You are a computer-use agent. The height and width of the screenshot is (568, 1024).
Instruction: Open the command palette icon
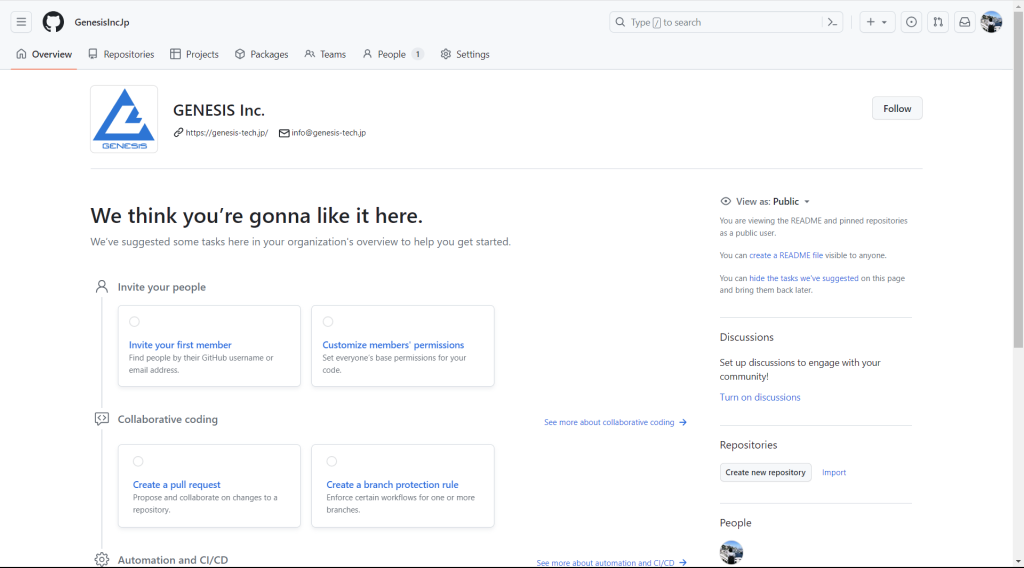click(x=832, y=22)
